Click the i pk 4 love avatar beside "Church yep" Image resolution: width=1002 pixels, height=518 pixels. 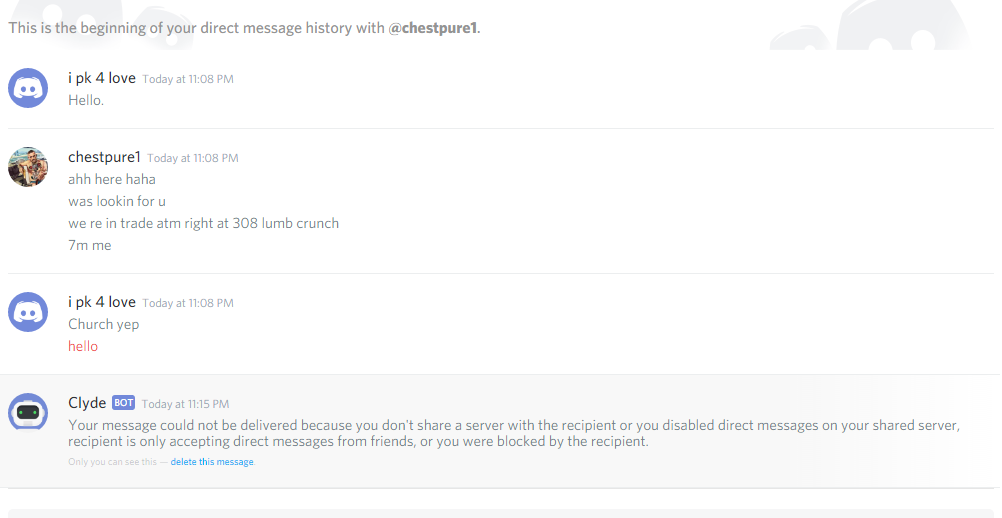pos(28,312)
